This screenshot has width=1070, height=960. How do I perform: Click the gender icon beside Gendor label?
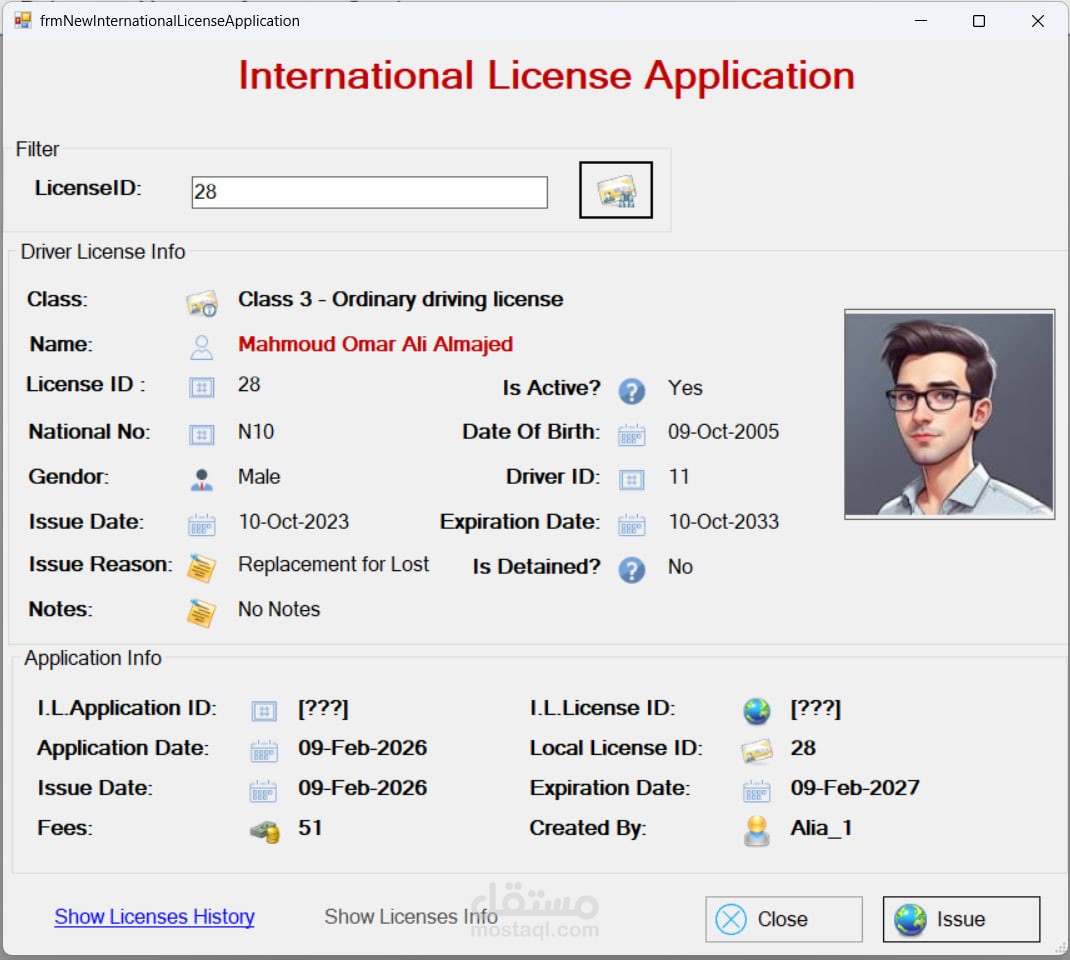click(x=202, y=480)
